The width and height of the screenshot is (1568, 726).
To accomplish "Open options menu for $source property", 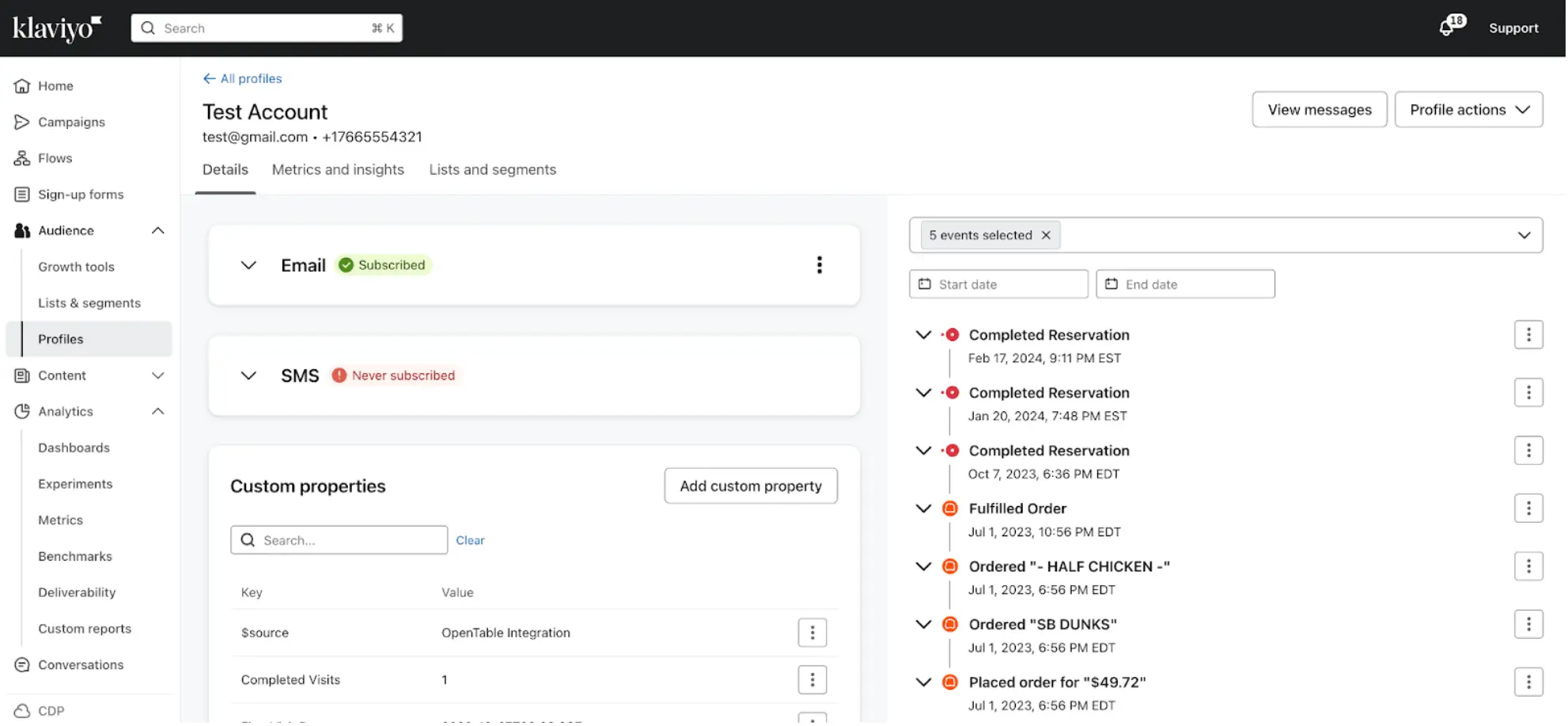I will [x=812, y=633].
